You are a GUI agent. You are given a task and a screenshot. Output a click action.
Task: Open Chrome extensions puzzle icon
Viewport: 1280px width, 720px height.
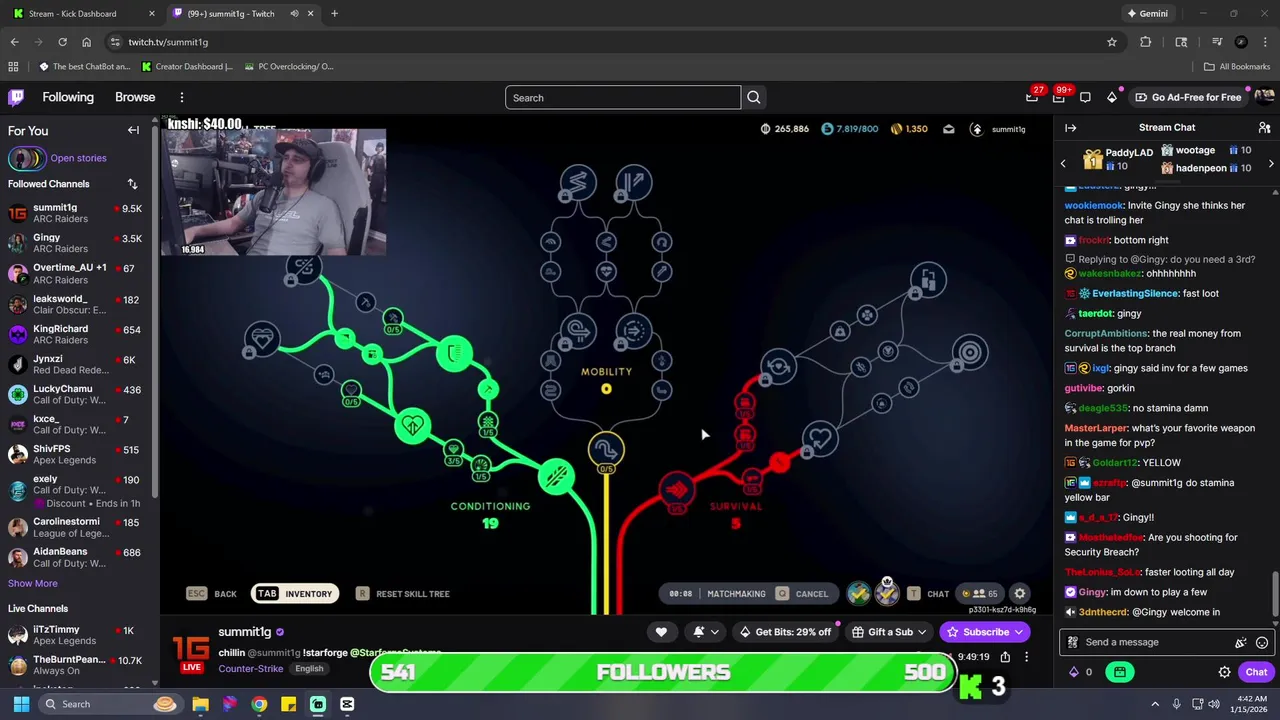pos(1146,42)
